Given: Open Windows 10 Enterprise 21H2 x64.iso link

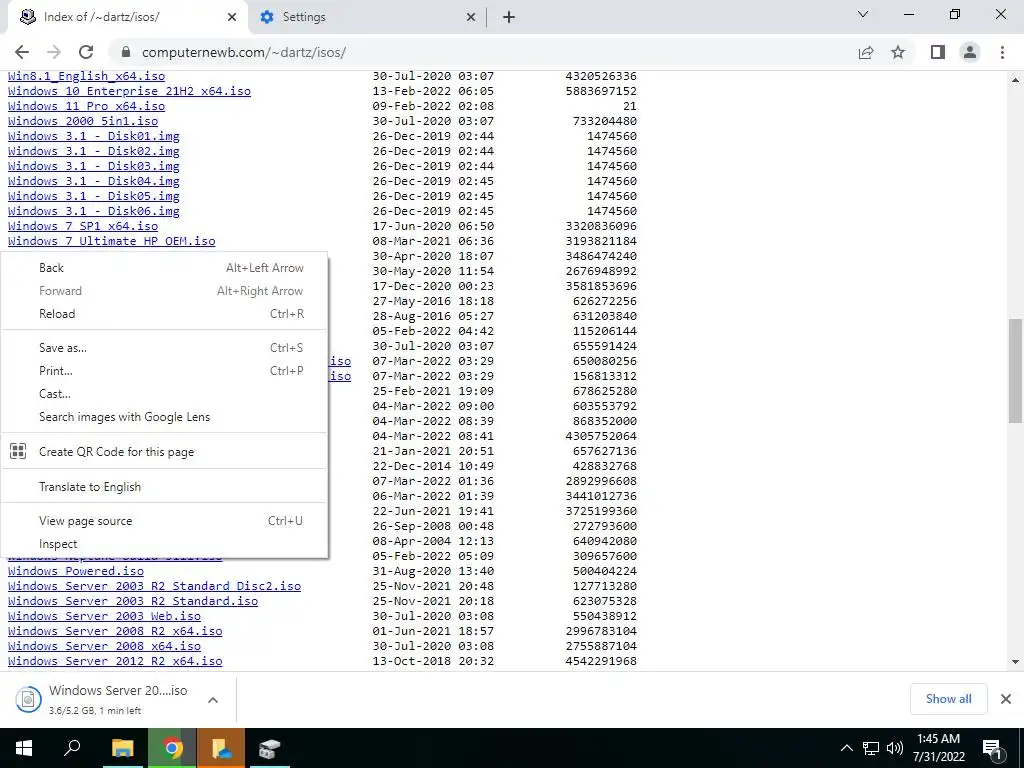Looking at the screenshot, I should click(129, 91).
